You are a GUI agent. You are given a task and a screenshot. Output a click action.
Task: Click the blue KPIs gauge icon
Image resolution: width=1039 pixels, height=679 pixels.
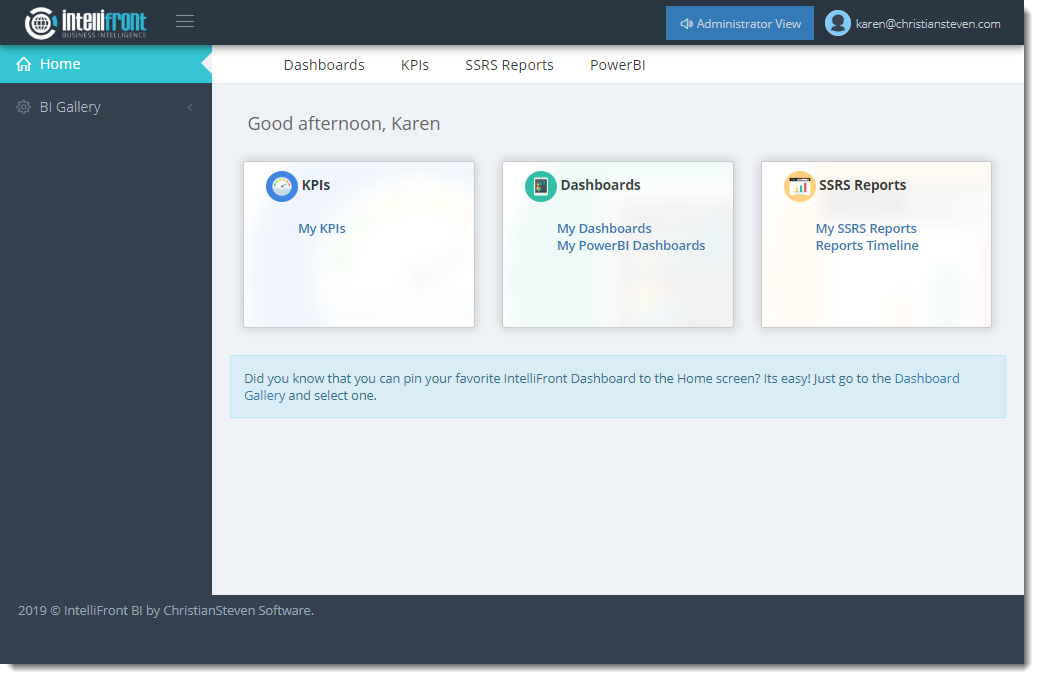coord(282,186)
